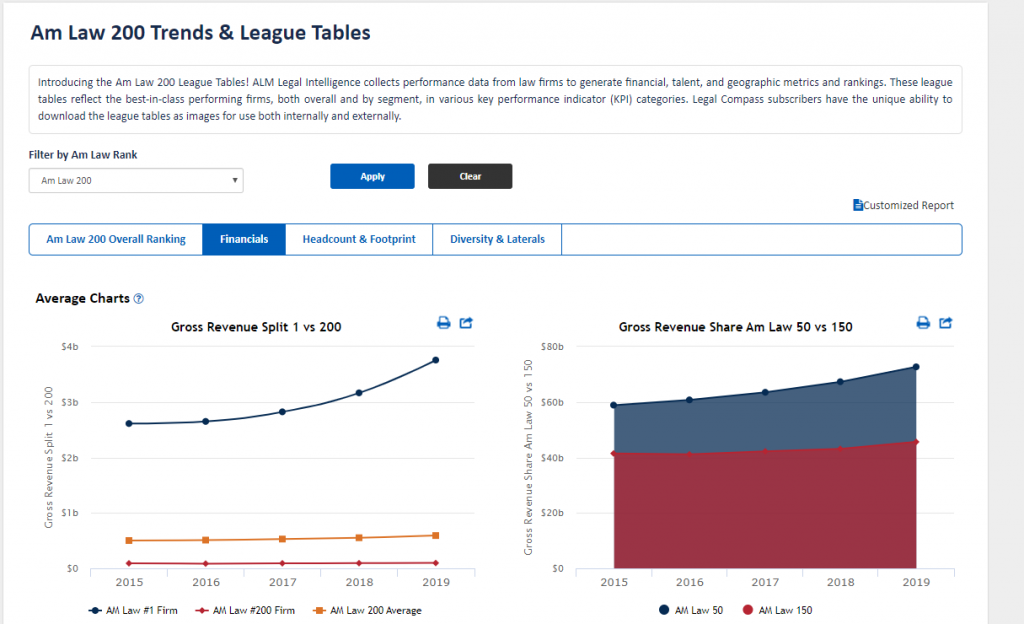
Task: Print the Gross Revenue Split chart
Action: pos(443,322)
